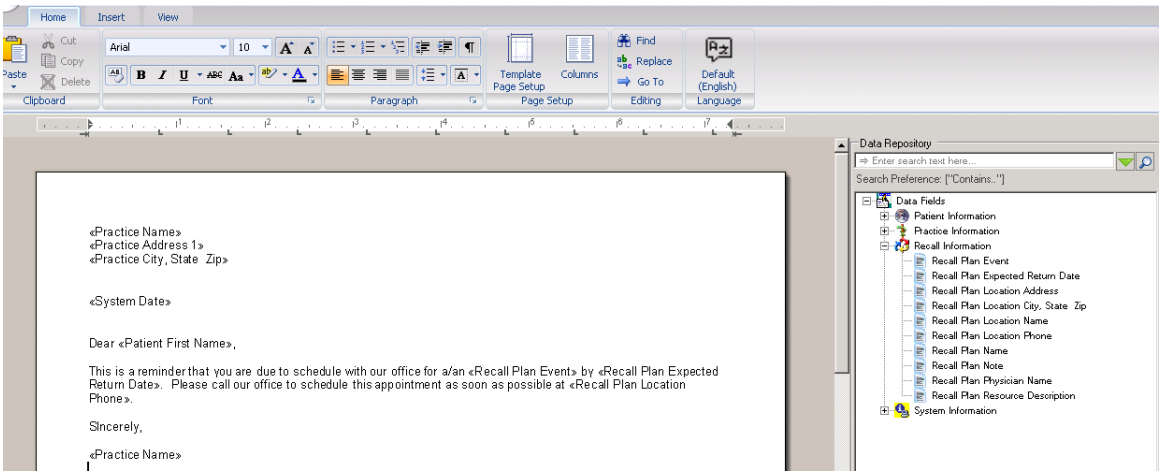The height and width of the screenshot is (473, 1160).
Task: Open the font color dropdown arrow
Action: 315,75
